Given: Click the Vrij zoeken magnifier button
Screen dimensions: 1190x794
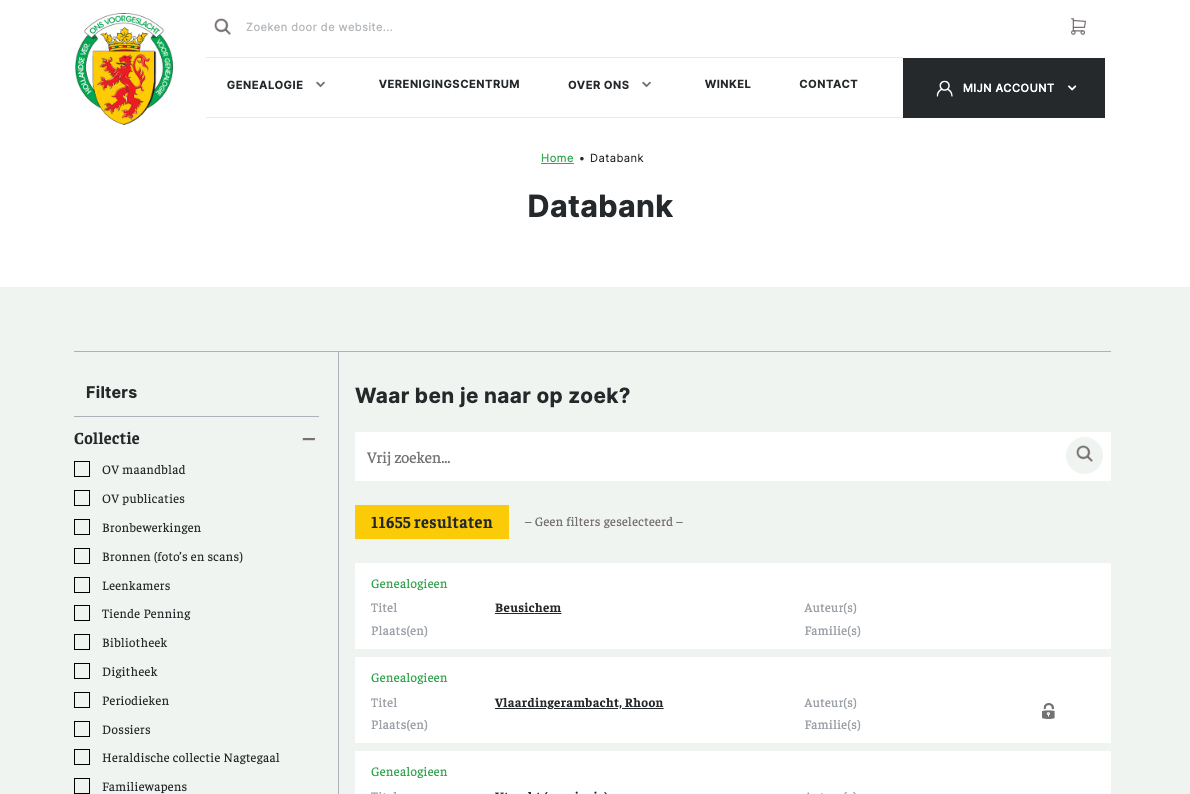Looking at the screenshot, I should click(x=1085, y=455).
